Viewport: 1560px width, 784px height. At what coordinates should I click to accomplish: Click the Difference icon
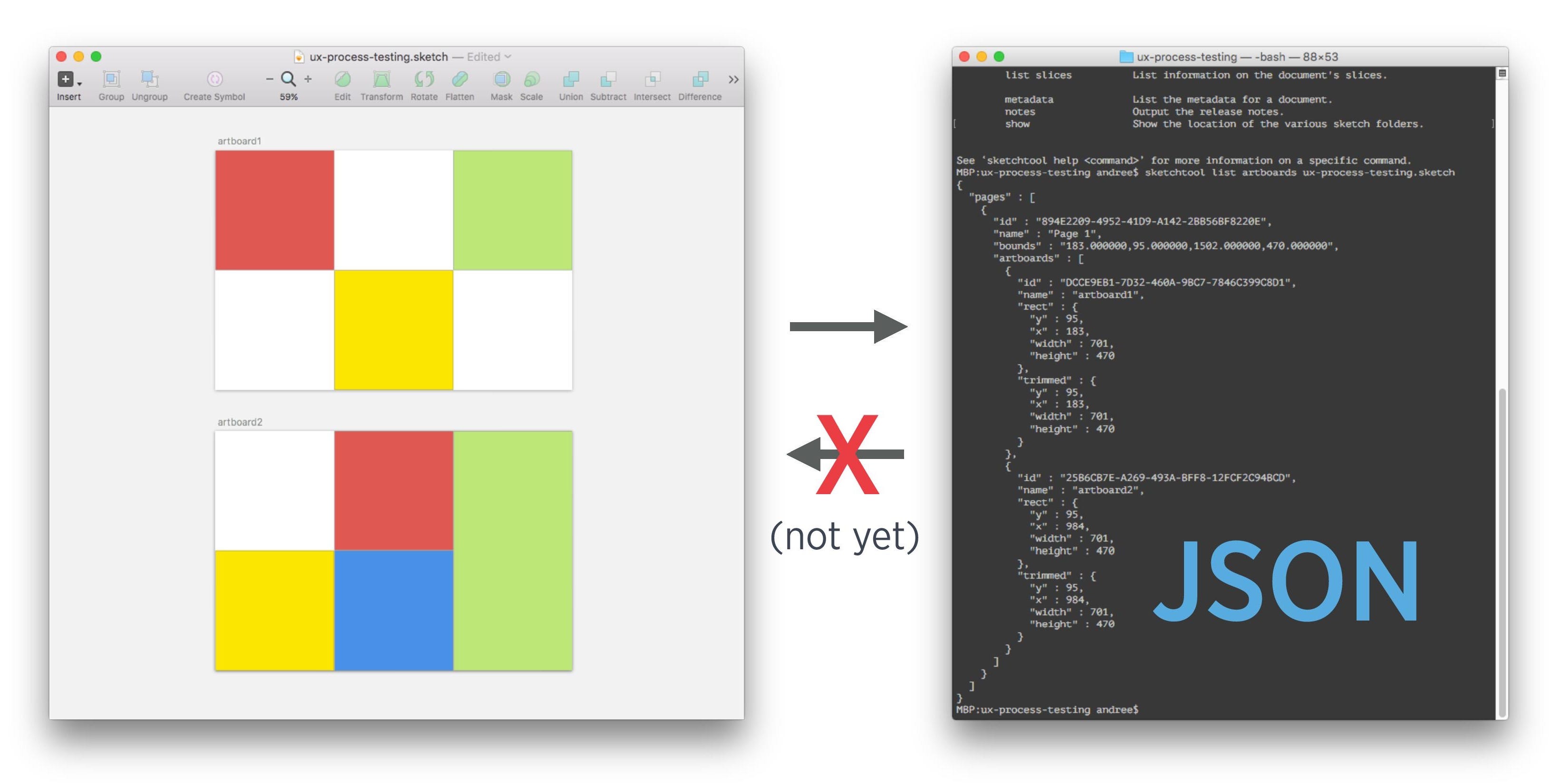[x=700, y=79]
